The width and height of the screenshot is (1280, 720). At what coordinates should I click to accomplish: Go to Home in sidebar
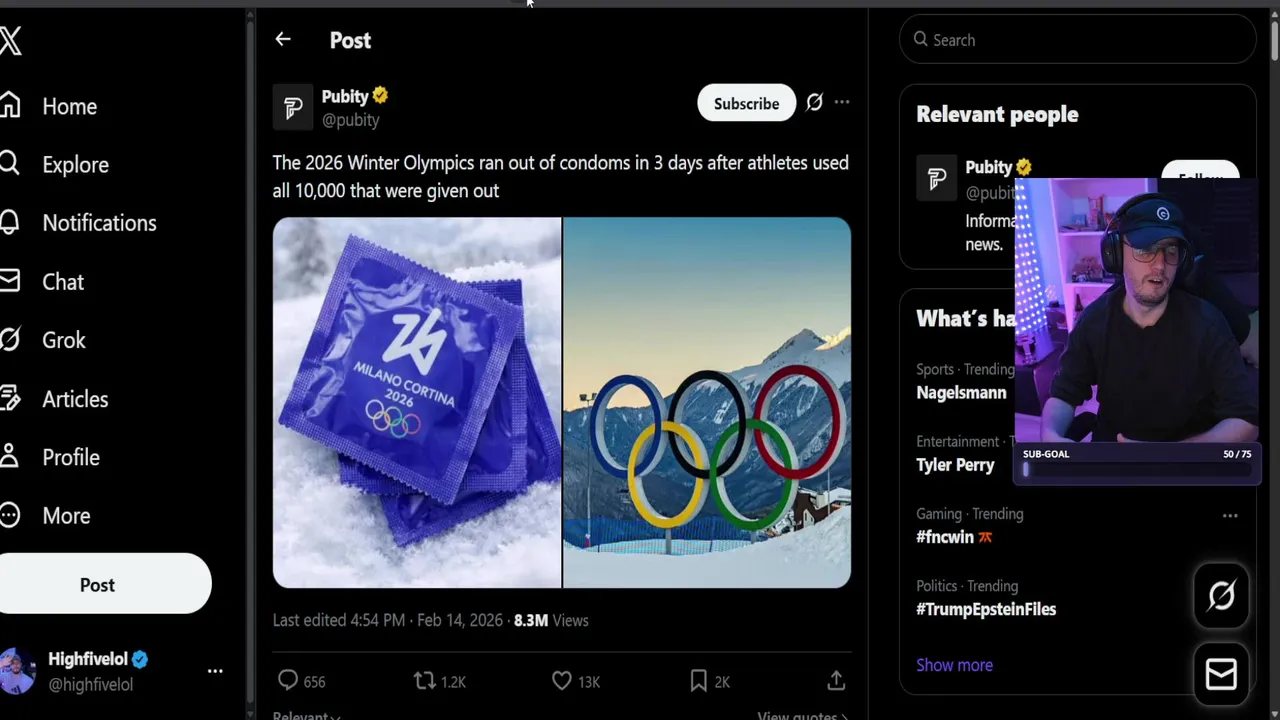pos(69,107)
